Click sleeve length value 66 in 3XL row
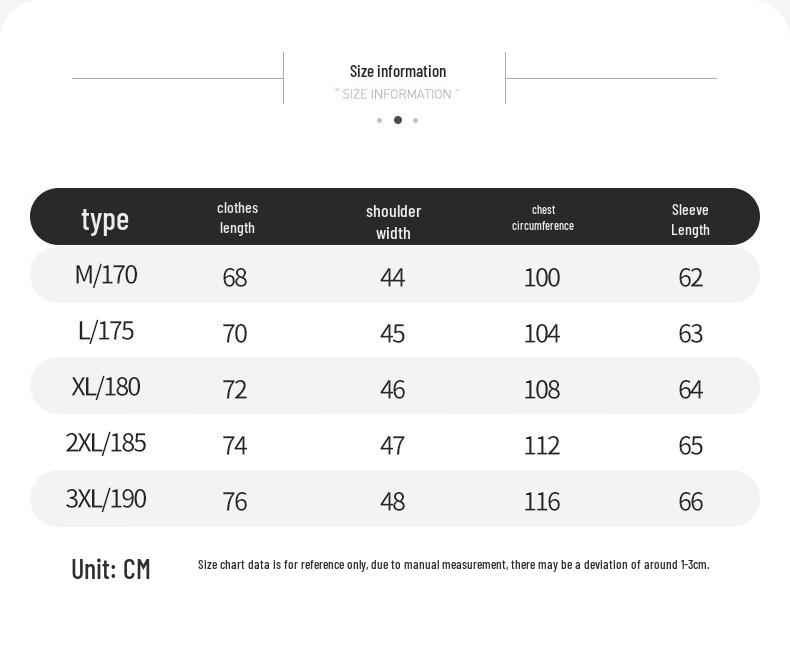Image resolution: width=790 pixels, height=654 pixels. (690, 501)
